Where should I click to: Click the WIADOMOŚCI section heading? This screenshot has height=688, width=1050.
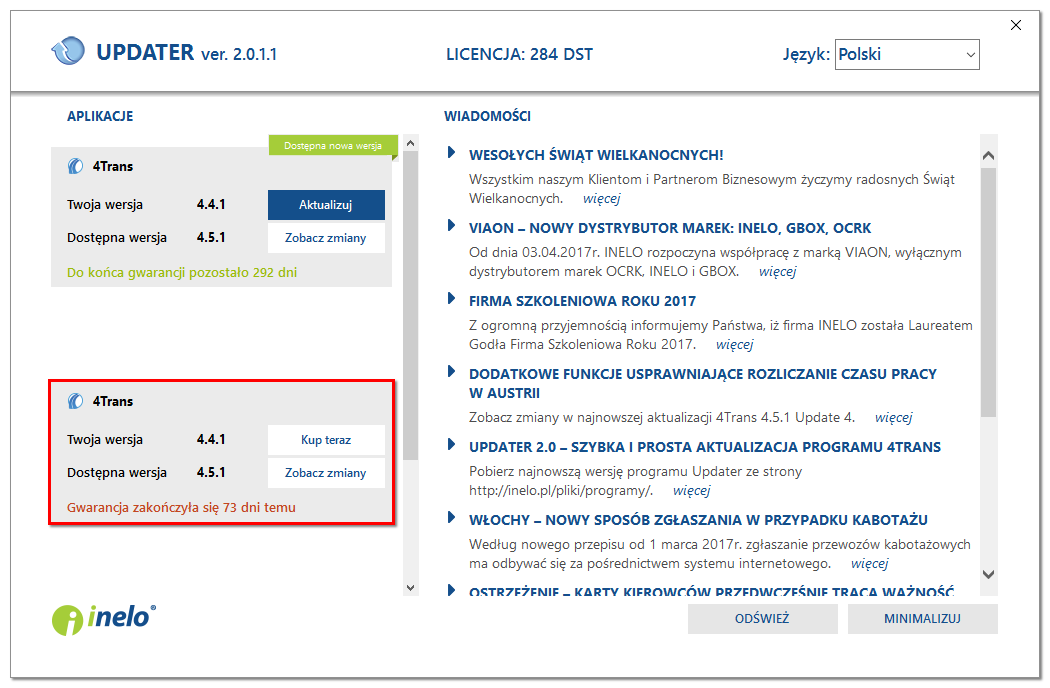click(488, 117)
